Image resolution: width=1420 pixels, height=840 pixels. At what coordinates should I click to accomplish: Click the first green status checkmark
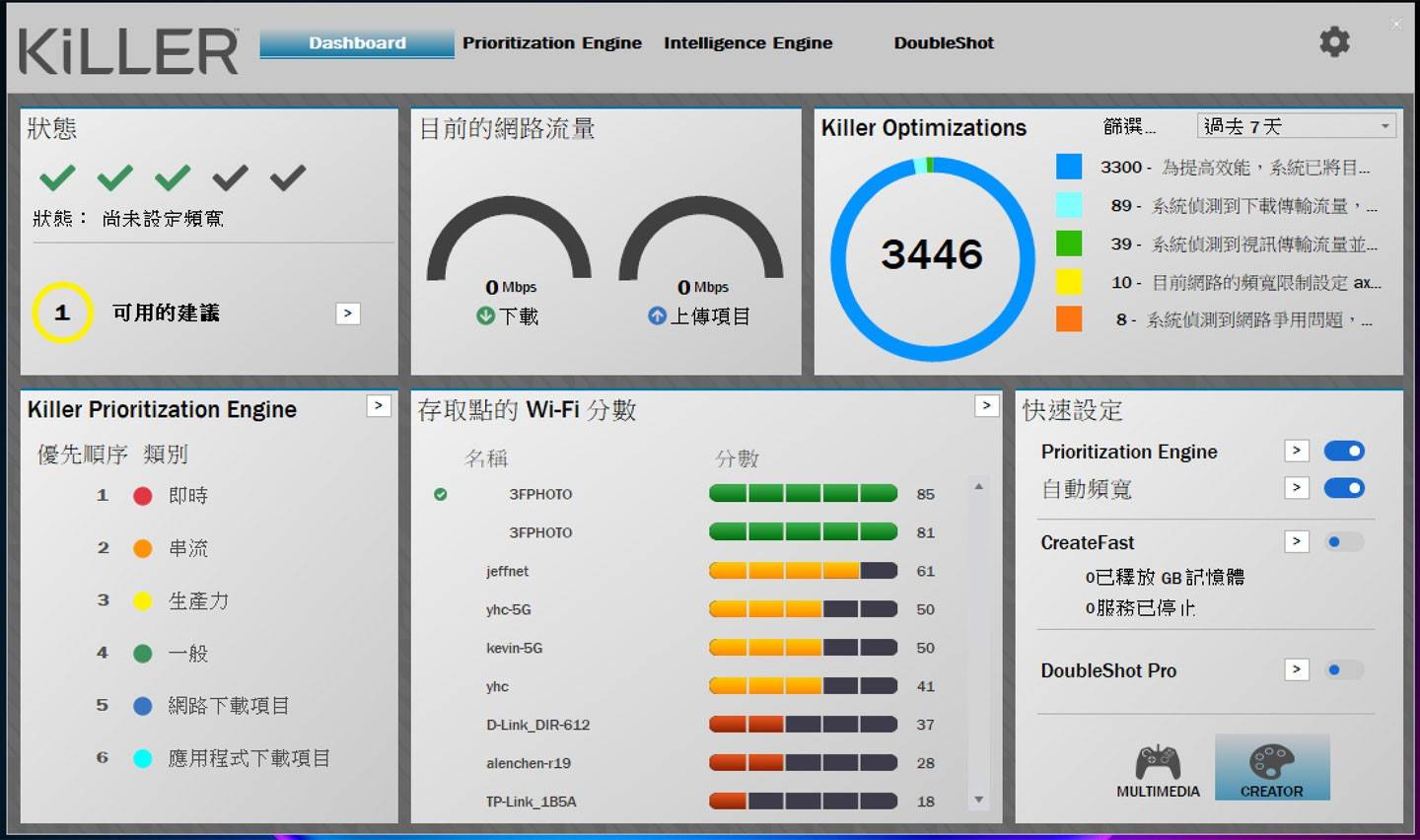pyautogui.click(x=57, y=177)
